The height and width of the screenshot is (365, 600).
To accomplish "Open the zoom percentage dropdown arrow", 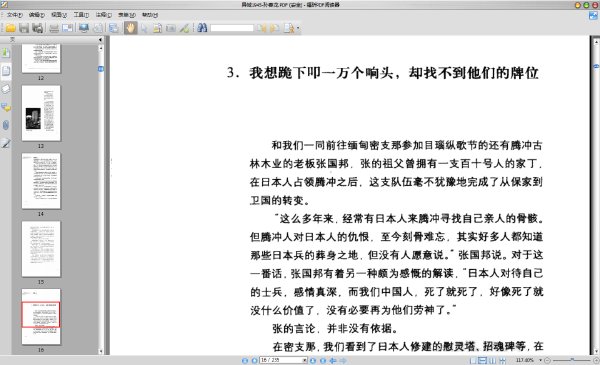I will click(540, 360).
